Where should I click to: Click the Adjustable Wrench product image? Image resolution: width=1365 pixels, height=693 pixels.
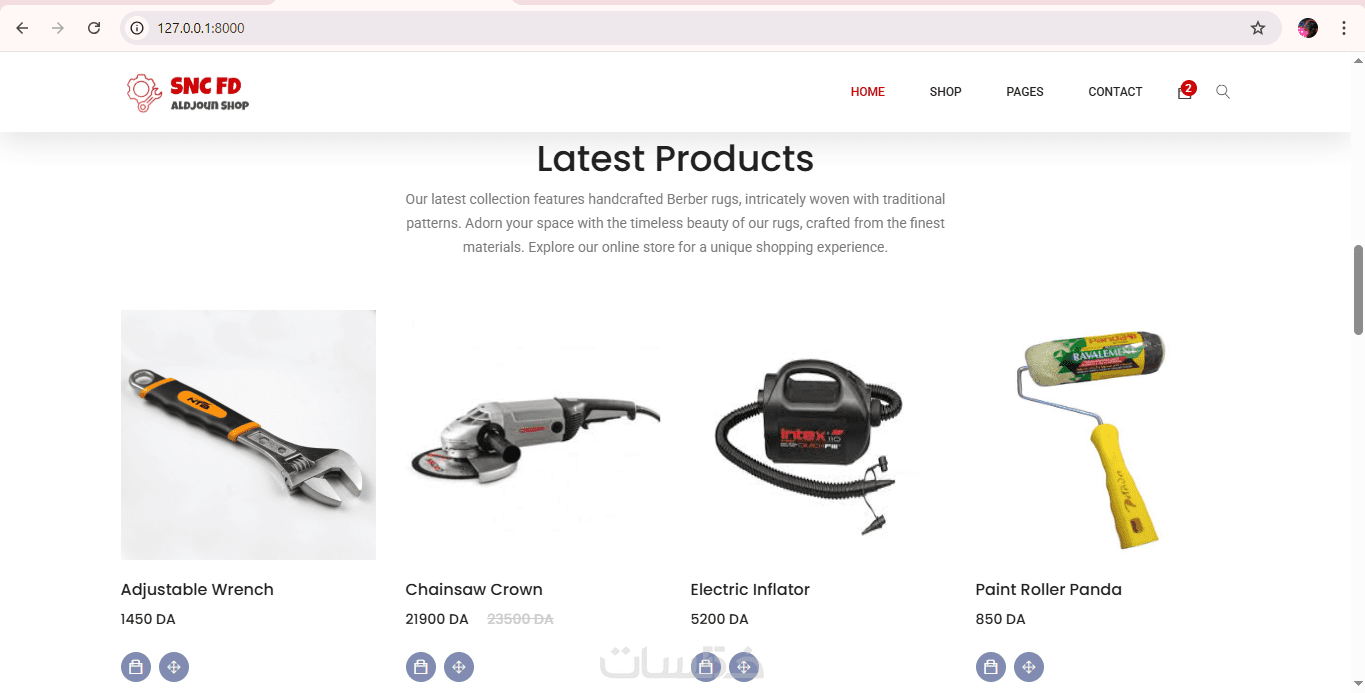click(x=248, y=434)
